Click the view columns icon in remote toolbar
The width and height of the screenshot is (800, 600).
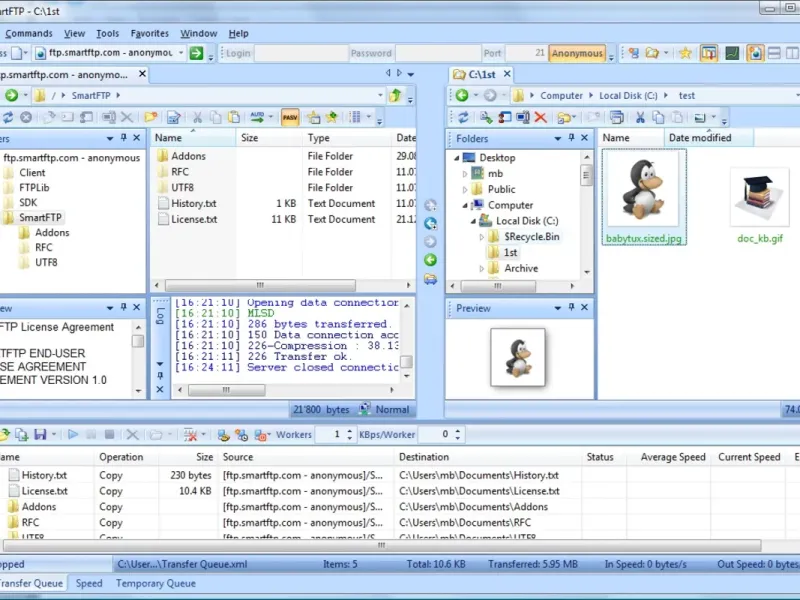(x=355, y=117)
